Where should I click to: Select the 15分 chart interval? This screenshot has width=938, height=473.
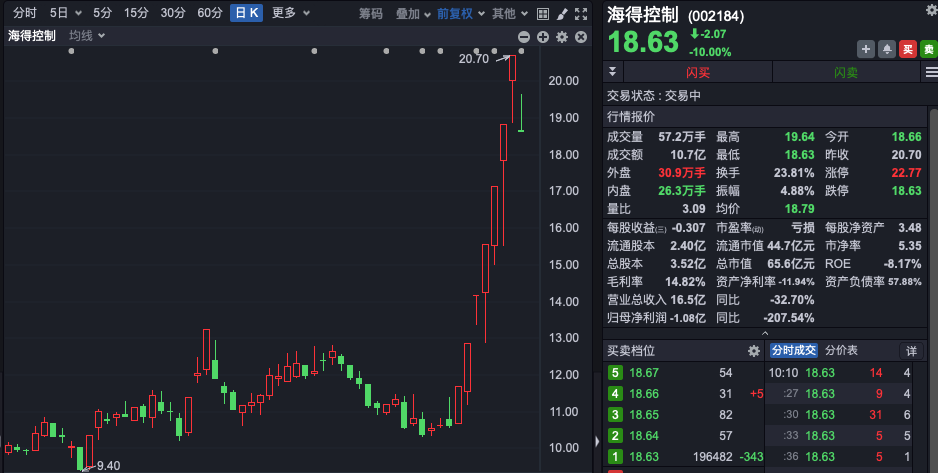(x=136, y=13)
